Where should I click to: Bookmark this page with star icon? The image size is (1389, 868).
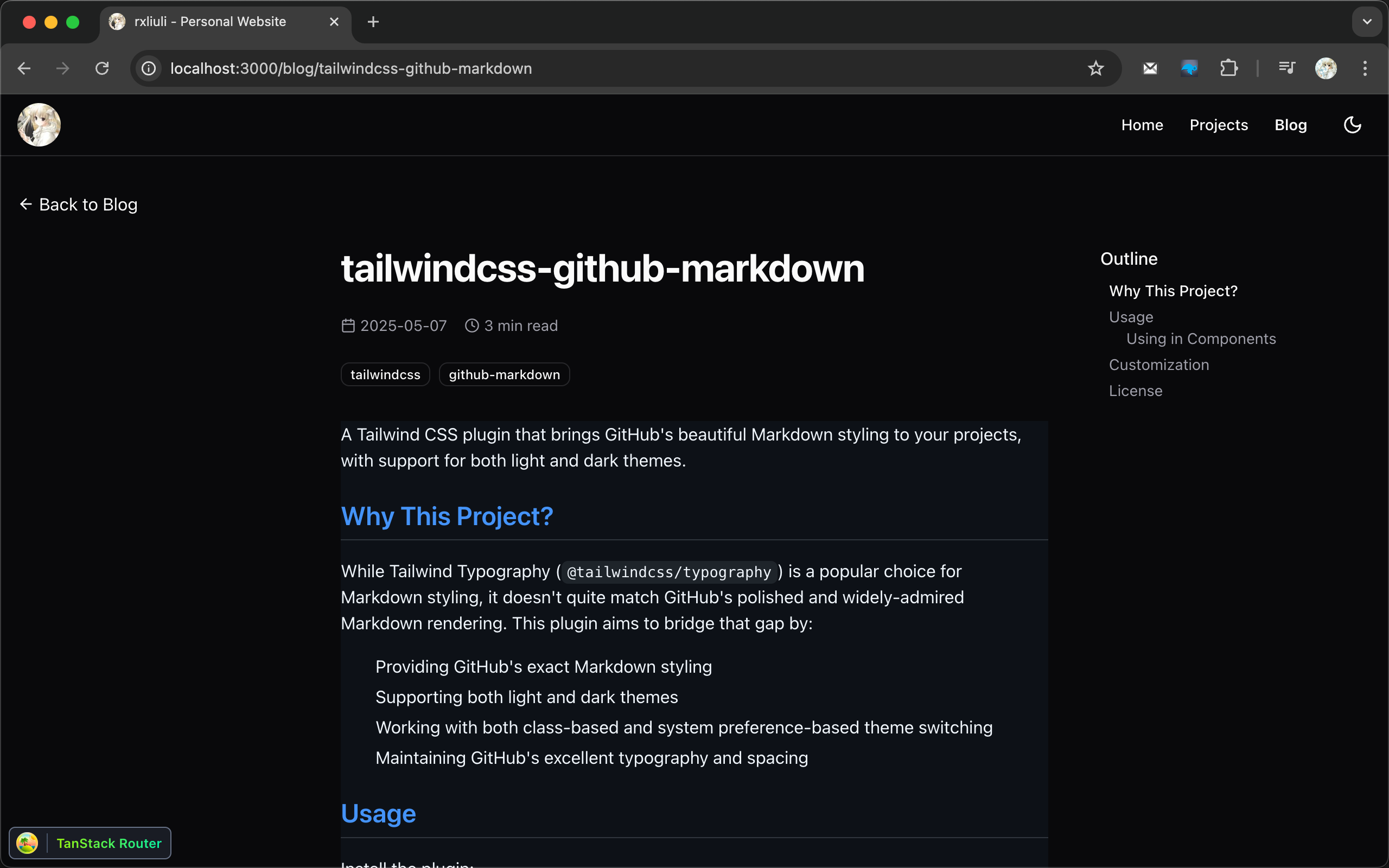1095,68
